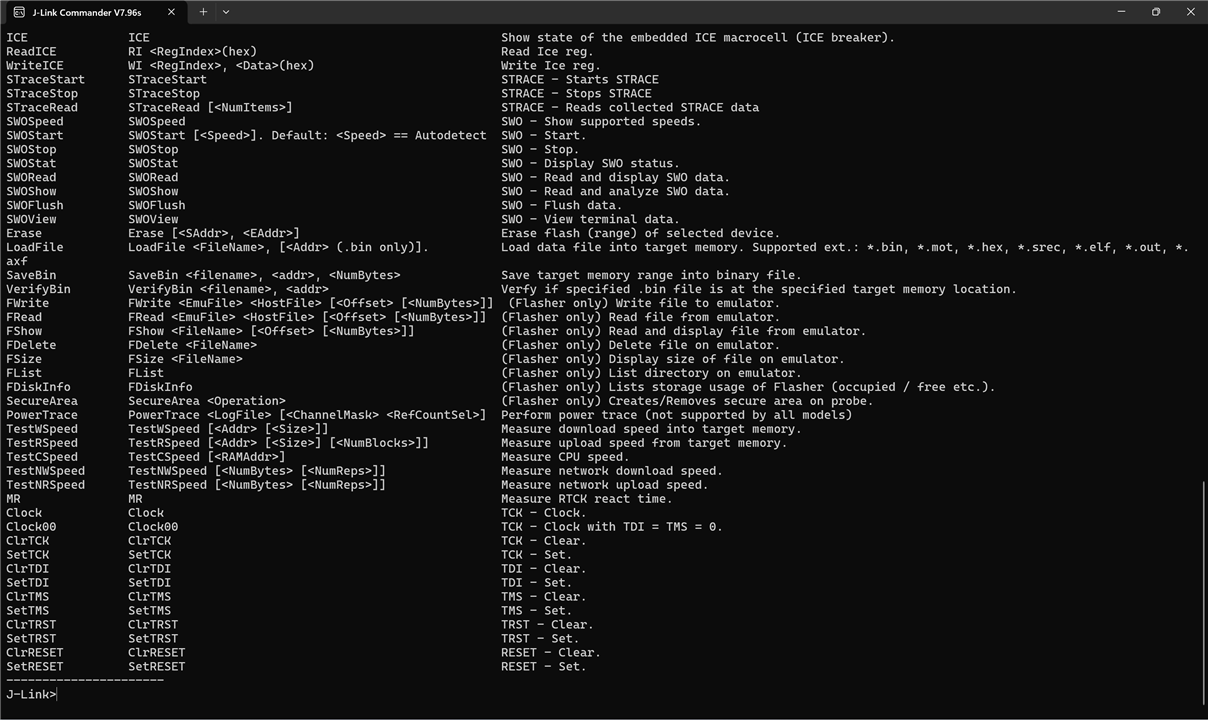
Task: Click the "Measure RTCK react time." description
Action: [x=586, y=499]
